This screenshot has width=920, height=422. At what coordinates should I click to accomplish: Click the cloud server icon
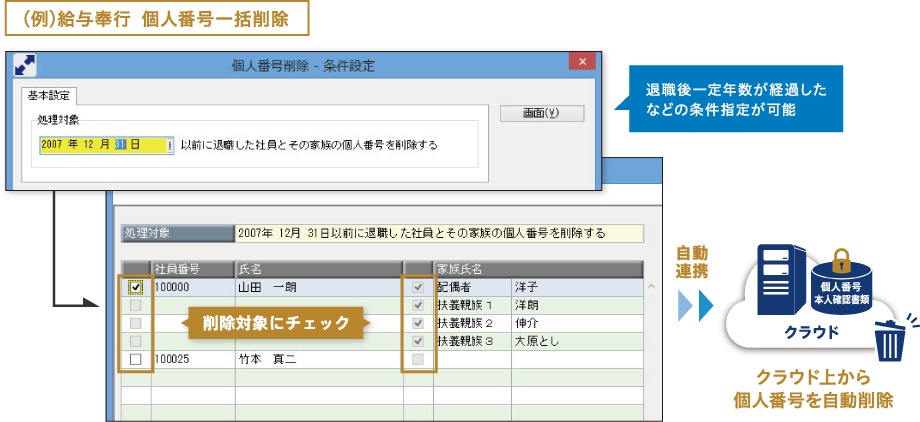(x=782, y=279)
